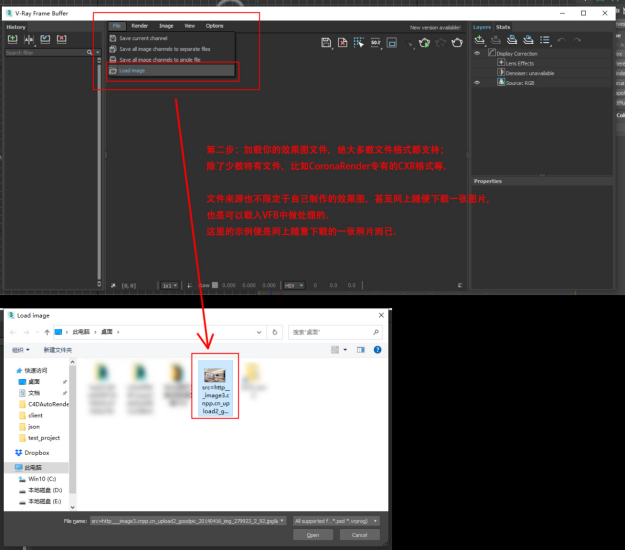Click the 50% zoom toolbar icon

(375, 43)
